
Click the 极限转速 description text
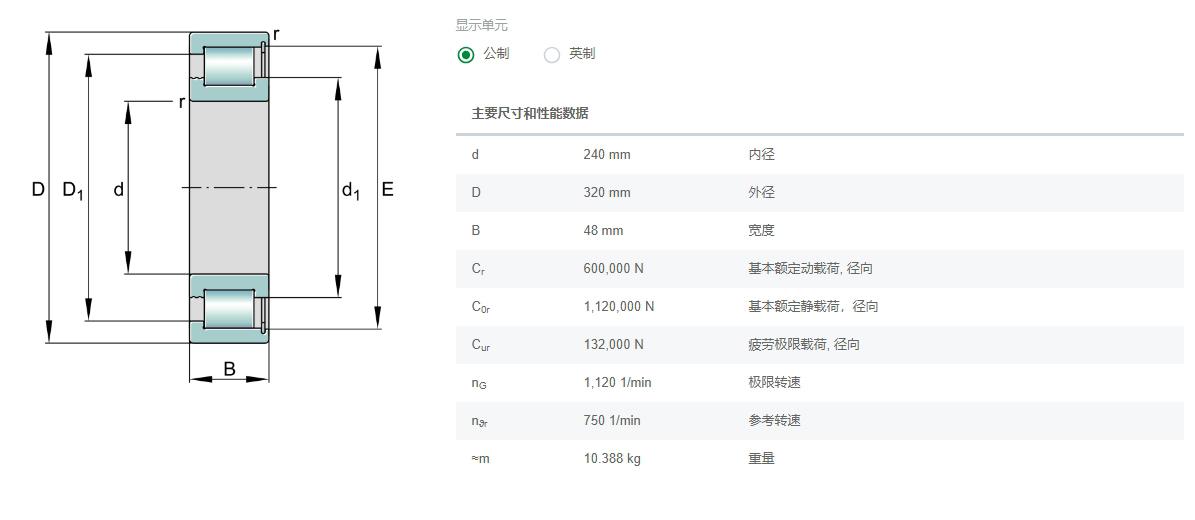(x=774, y=383)
